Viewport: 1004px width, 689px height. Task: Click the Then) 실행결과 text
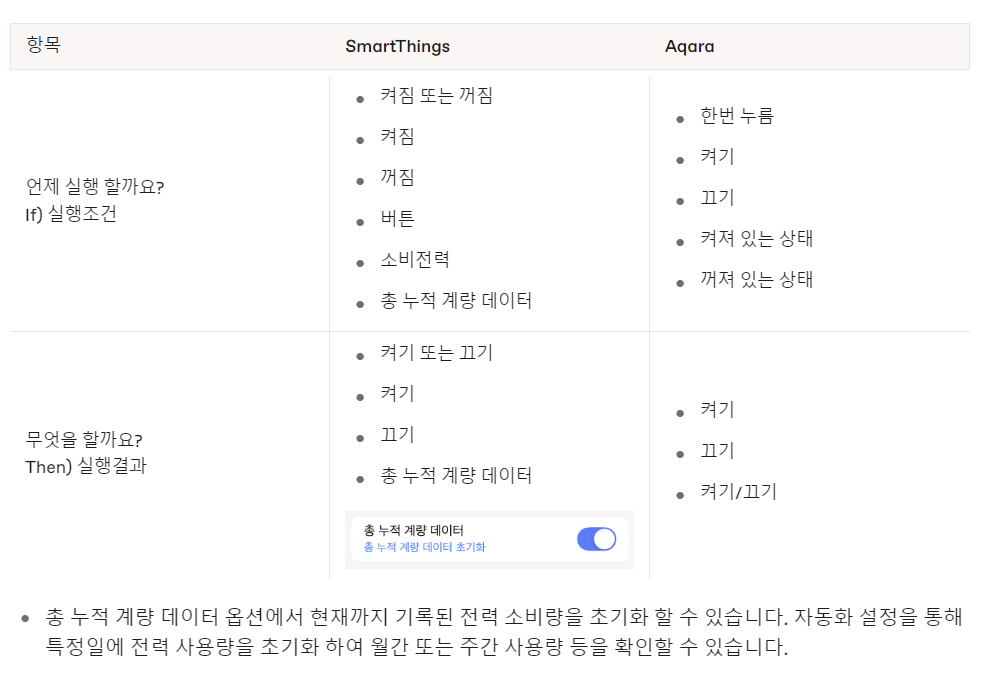point(86,466)
